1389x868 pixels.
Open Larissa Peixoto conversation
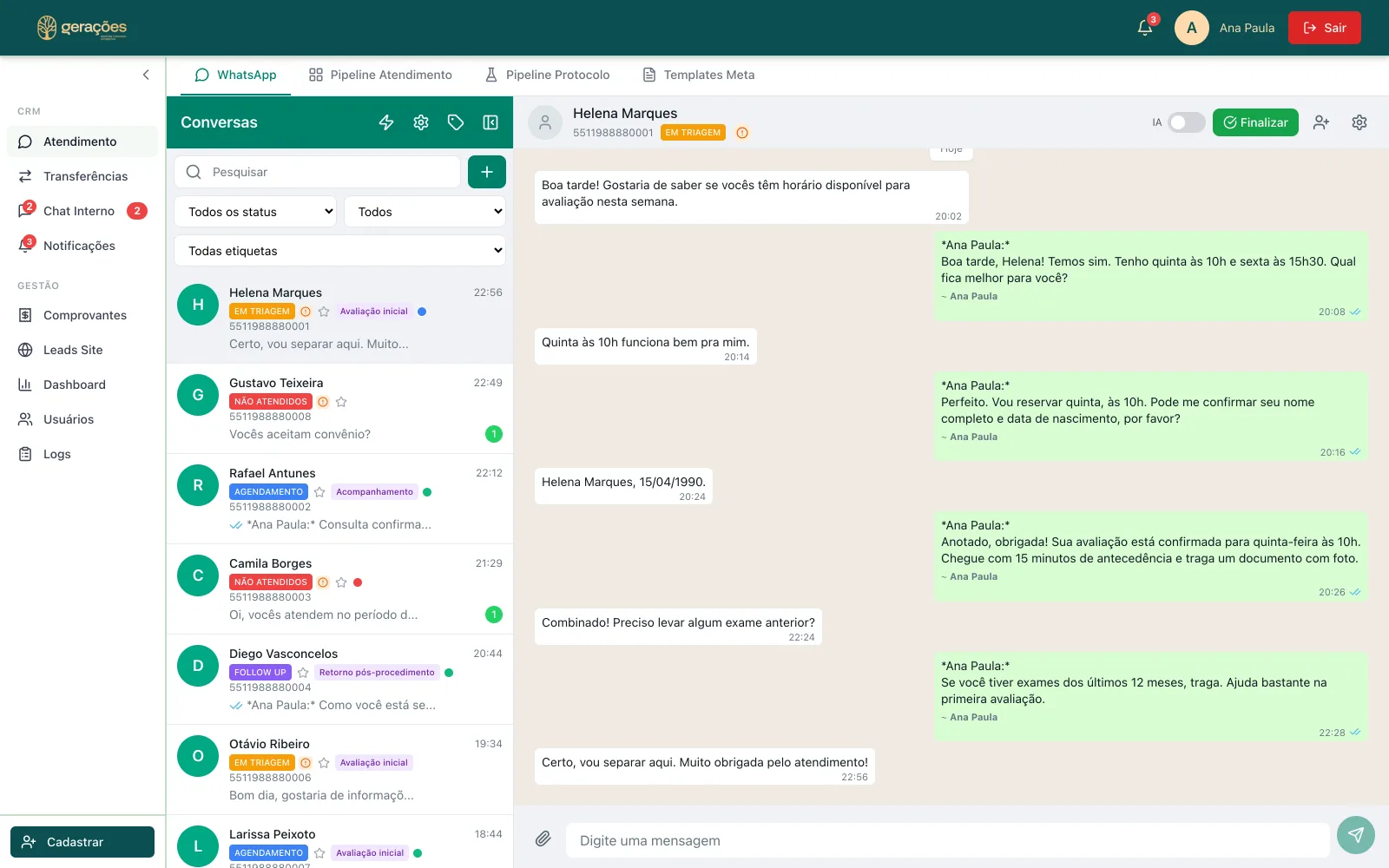[x=340, y=841]
